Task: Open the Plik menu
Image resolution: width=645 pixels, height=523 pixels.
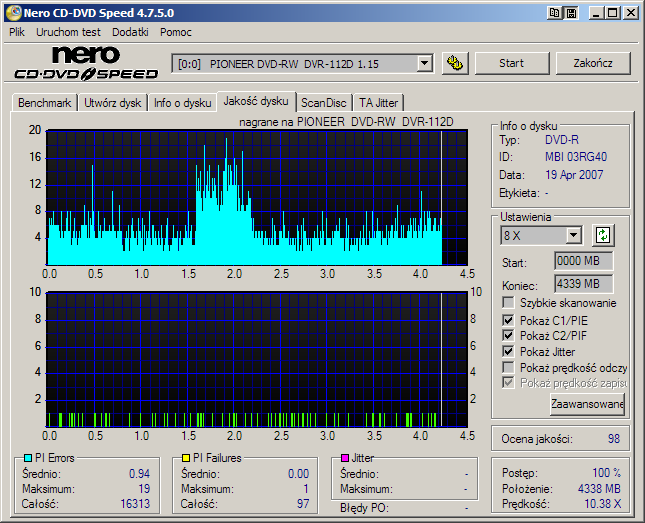Action: 17,32
